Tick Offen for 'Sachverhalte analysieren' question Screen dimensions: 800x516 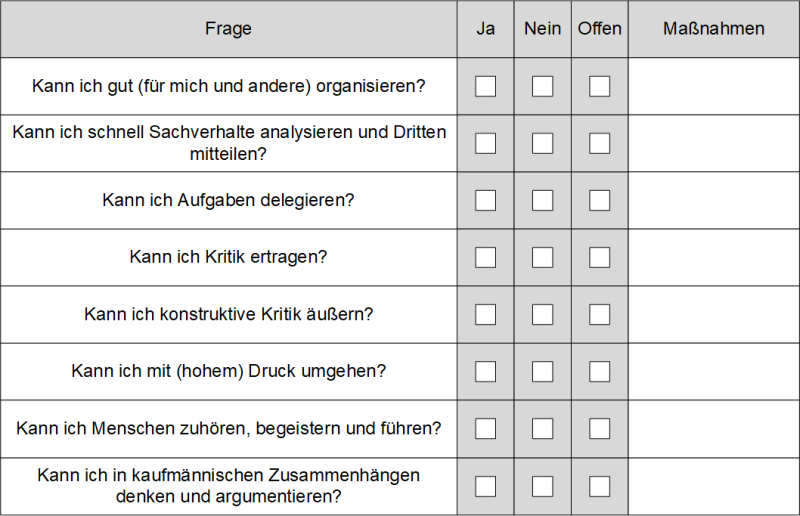pos(599,143)
